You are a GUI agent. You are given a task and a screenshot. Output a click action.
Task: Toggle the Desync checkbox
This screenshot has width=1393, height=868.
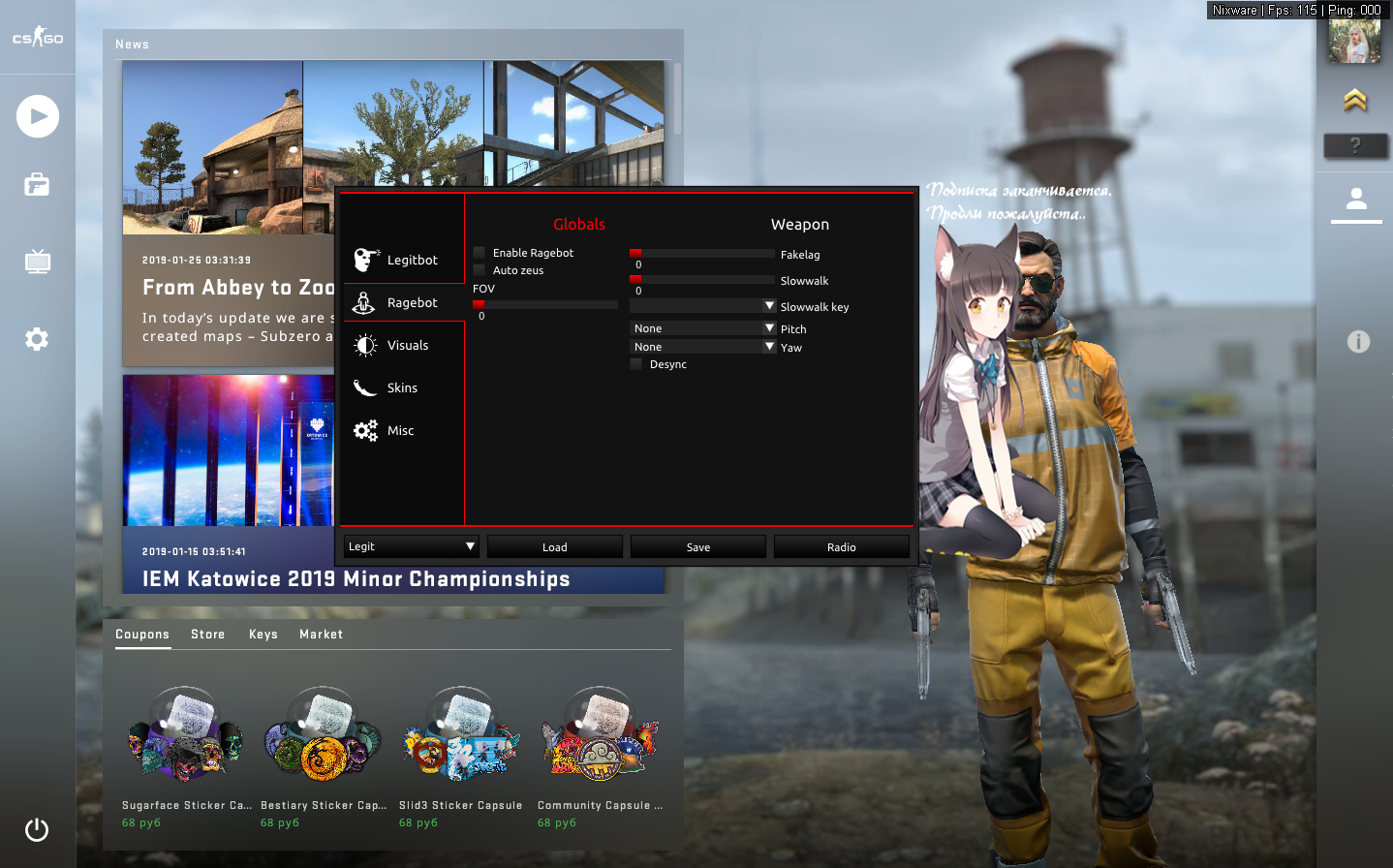(636, 364)
